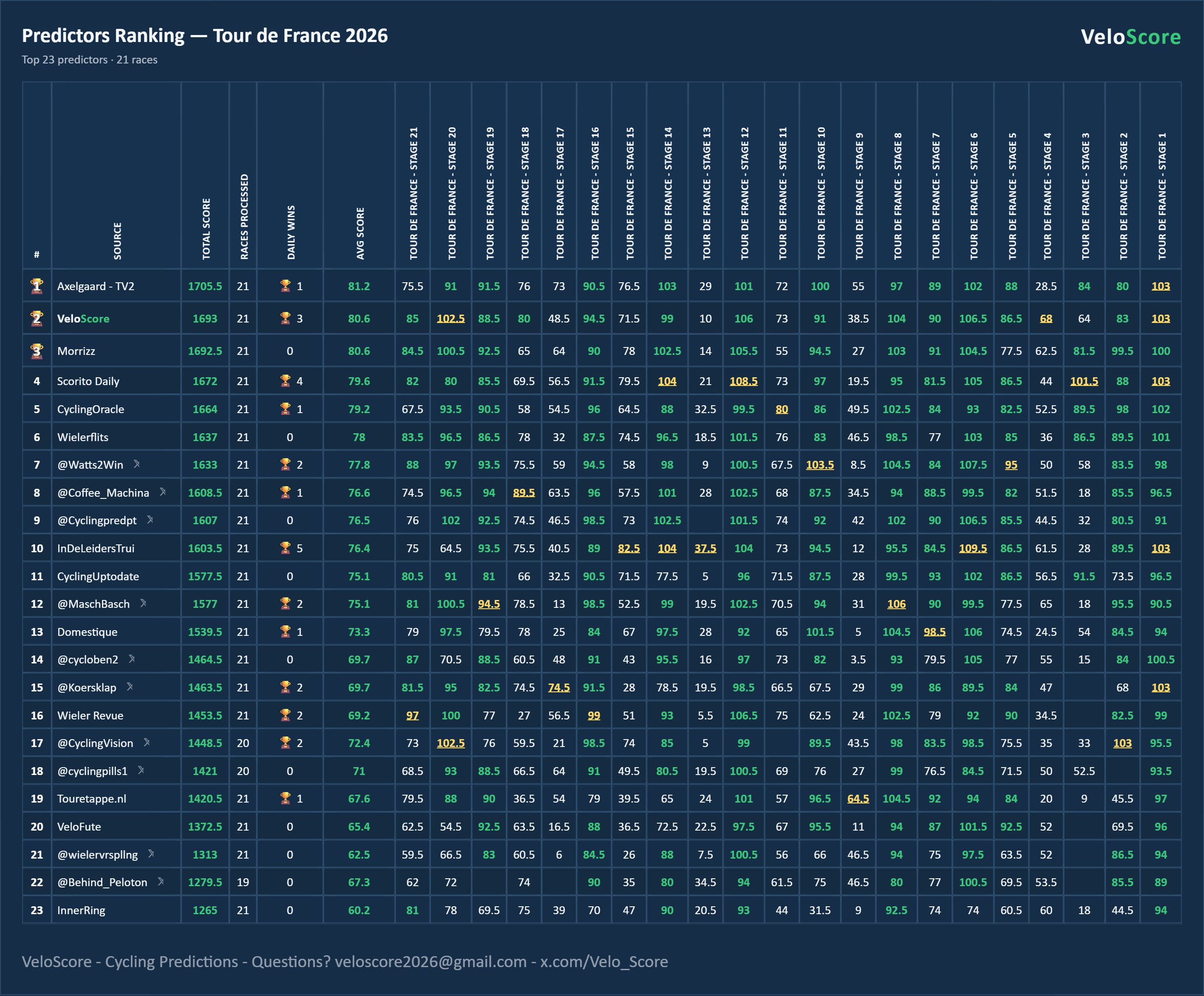This screenshot has width=1204, height=996.
Task: Click the highlighted 109.5 score for Stage 6
Action: click(x=973, y=548)
